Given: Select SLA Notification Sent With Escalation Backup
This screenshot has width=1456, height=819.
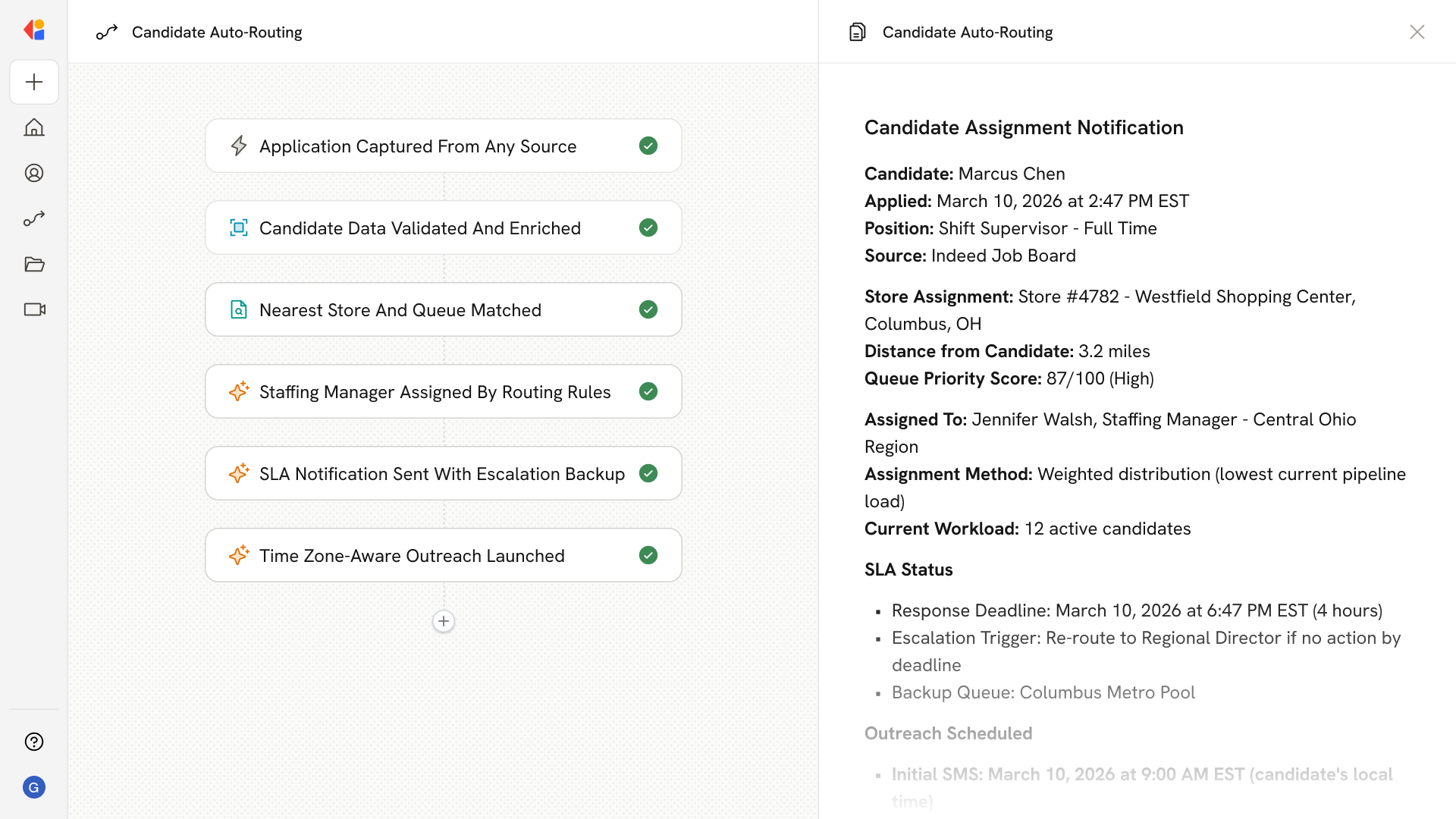Looking at the screenshot, I should coord(441,474).
